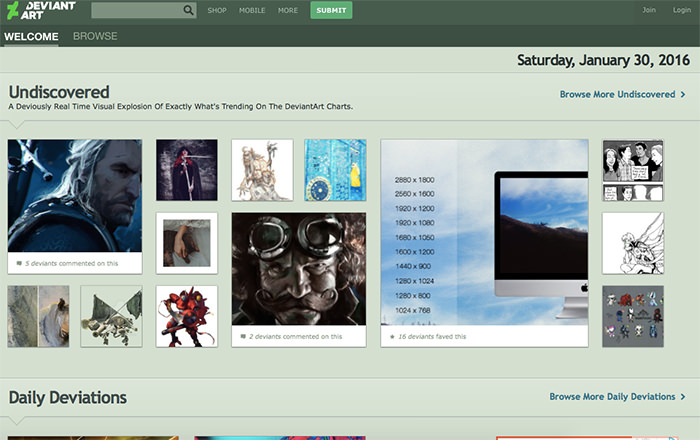The height and width of the screenshot is (440, 700).
Task: Open the pixel character sprites thumbnail
Action: click(633, 316)
